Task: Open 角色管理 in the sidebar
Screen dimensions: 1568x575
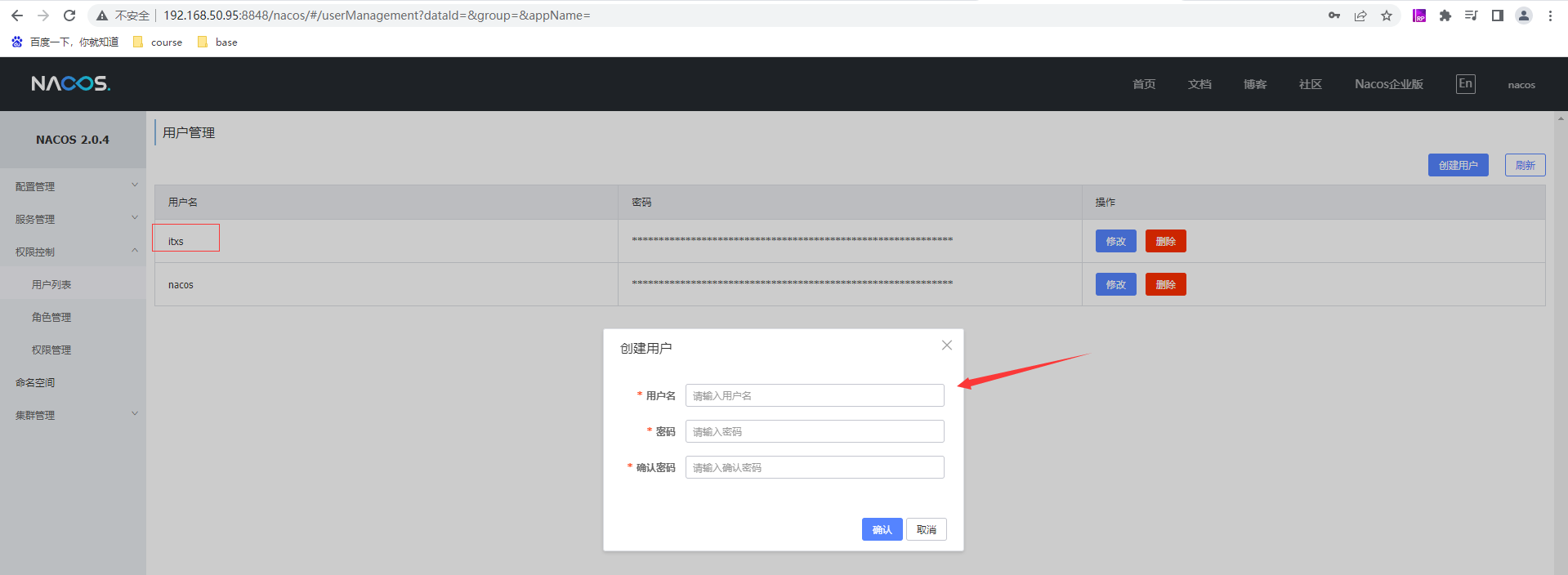Action: pyautogui.click(x=51, y=317)
